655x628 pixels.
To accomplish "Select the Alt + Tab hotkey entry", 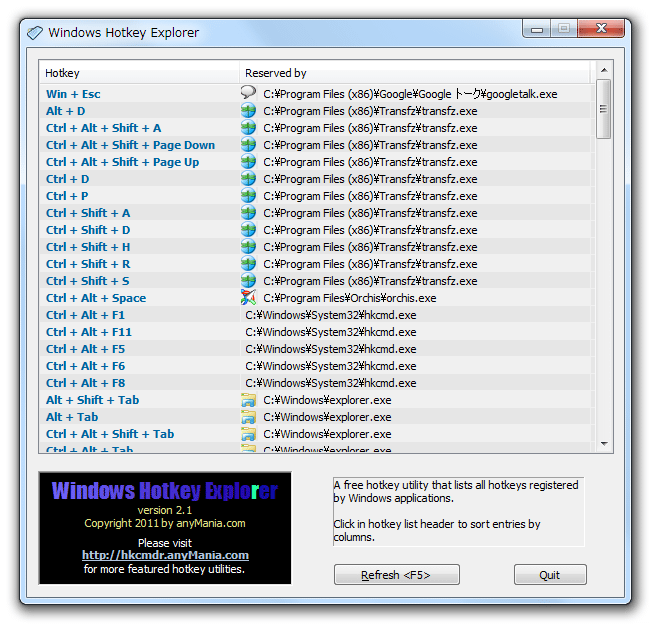I will tap(72, 417).
